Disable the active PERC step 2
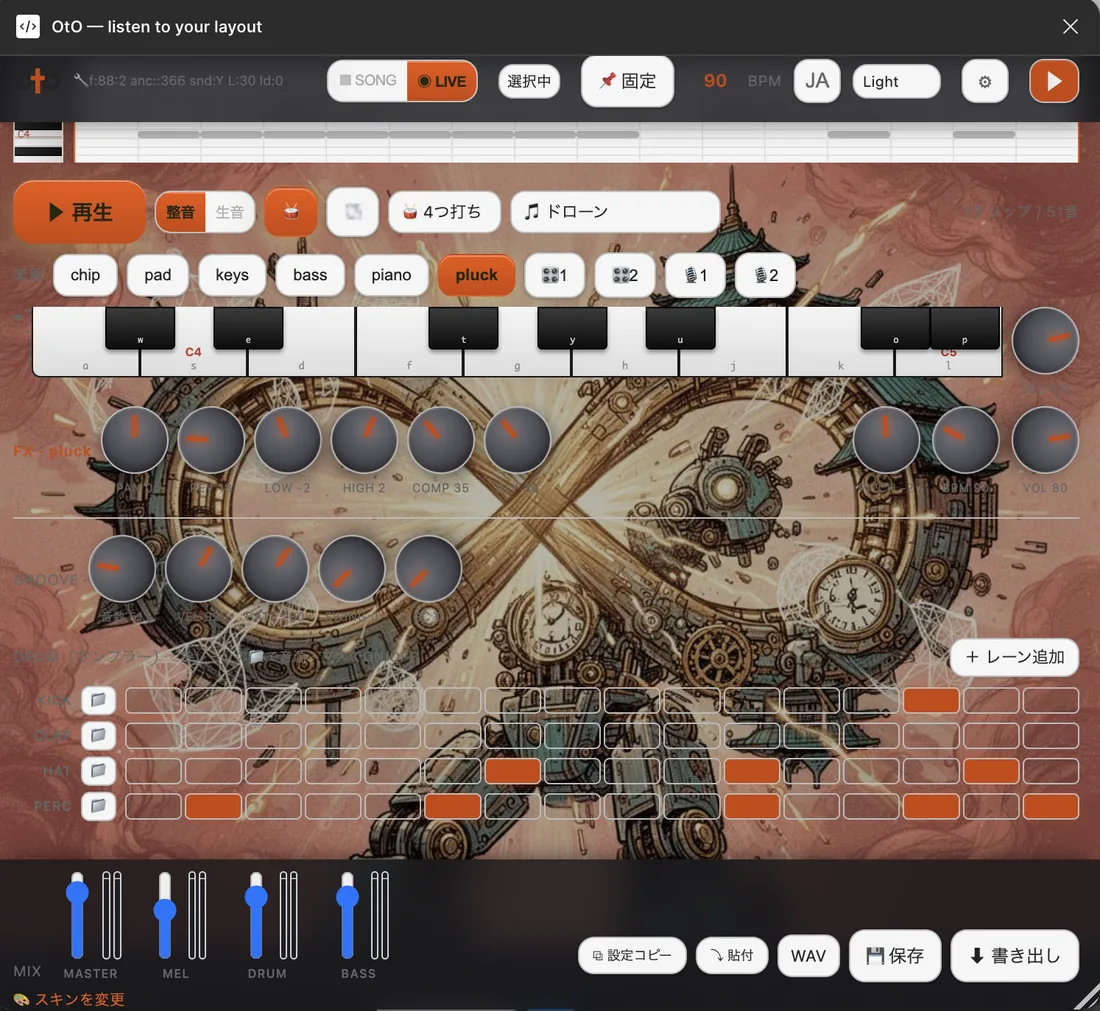Screen dimensions: 1100x1011 click(x=213, y=806)
